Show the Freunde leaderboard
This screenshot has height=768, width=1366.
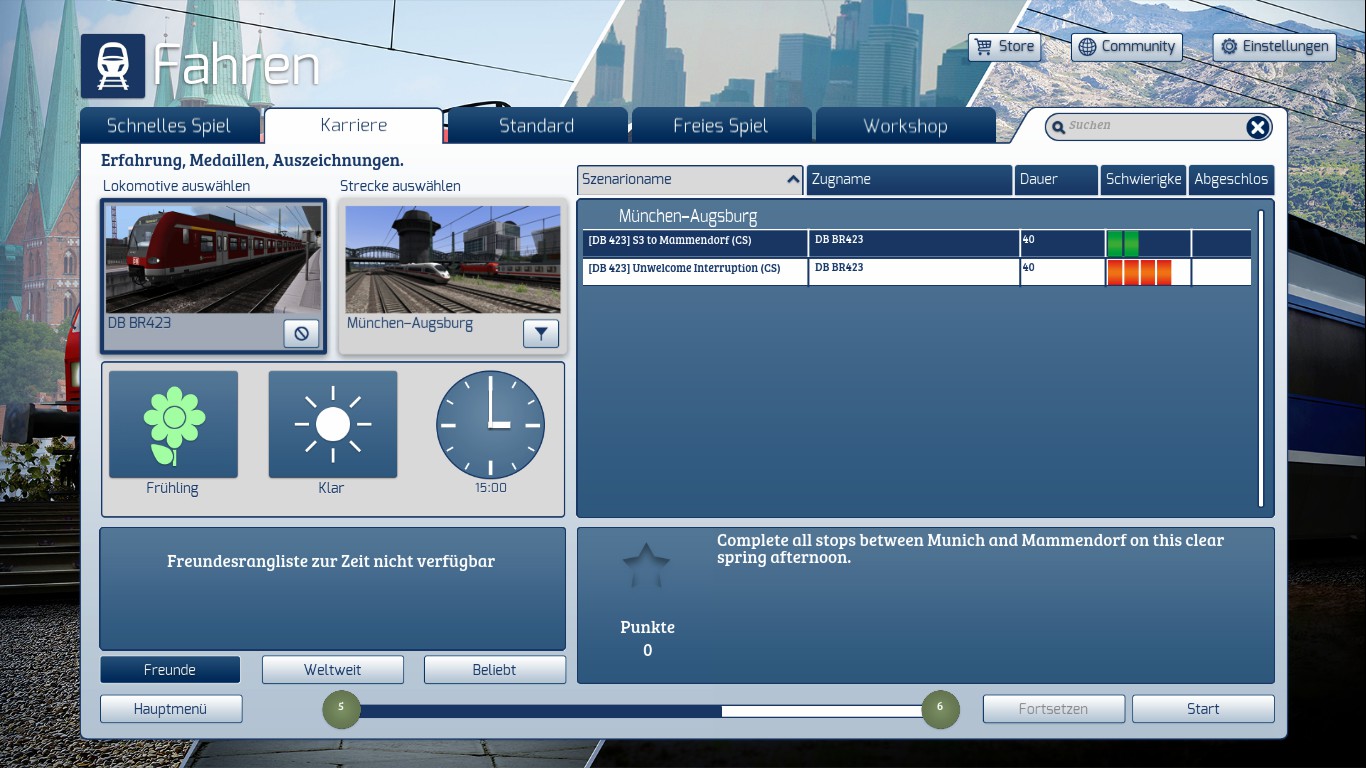170,670
